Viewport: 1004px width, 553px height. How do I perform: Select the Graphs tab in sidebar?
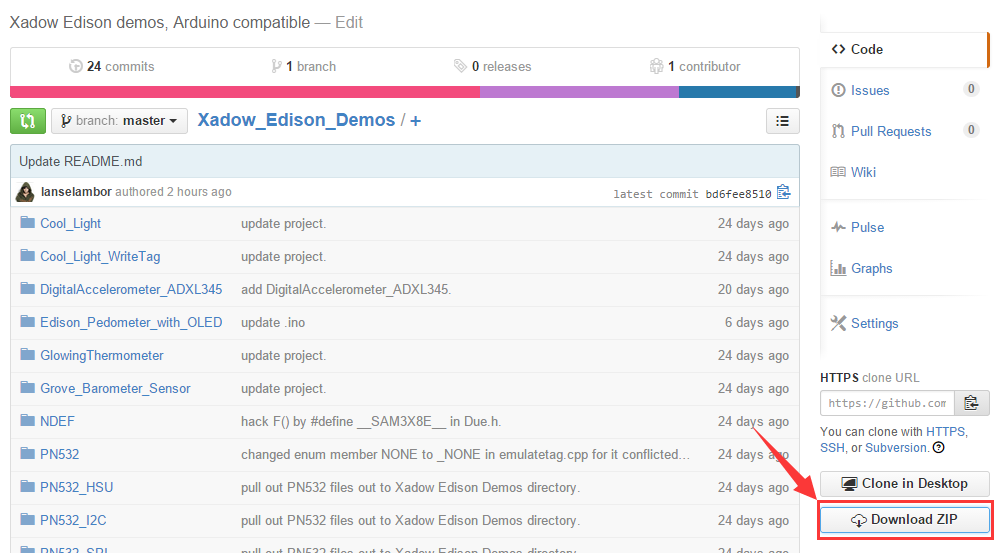(903, 268)
